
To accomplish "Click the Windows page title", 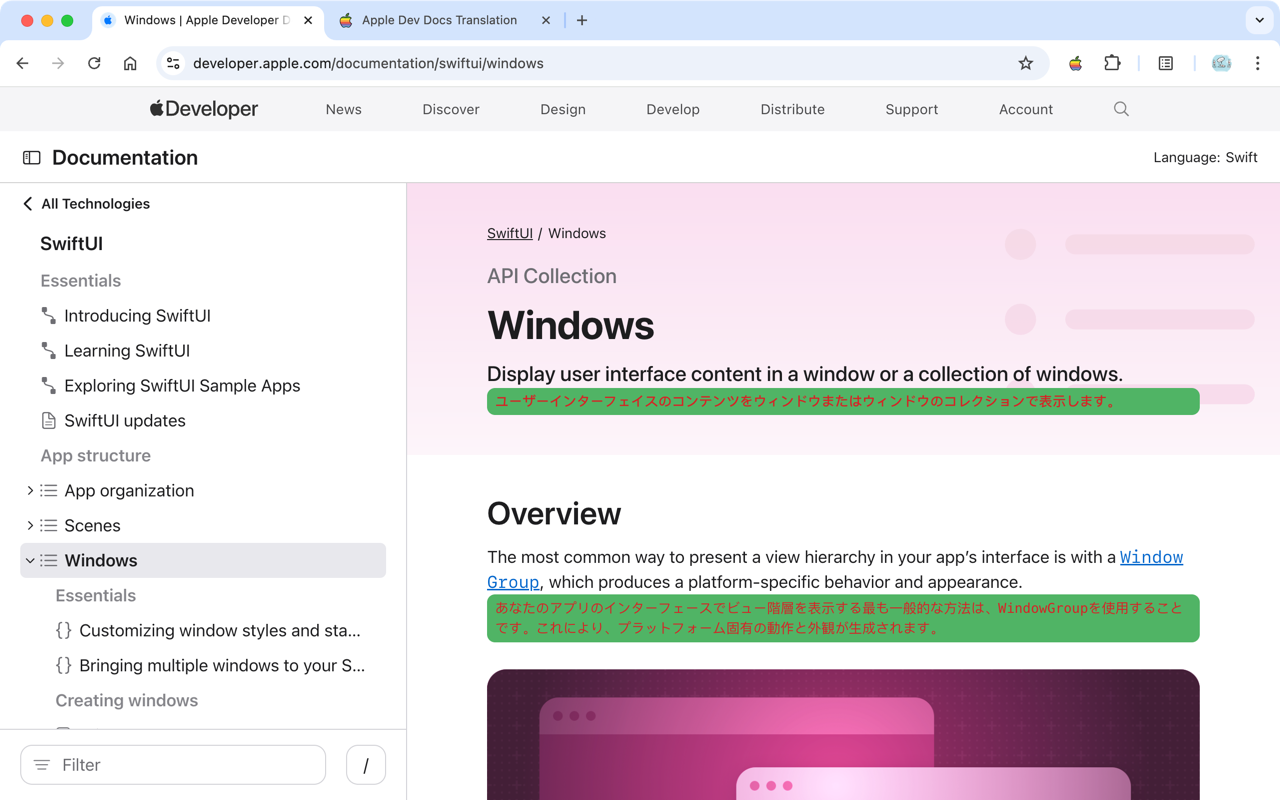I will click(x=571, y=326).
